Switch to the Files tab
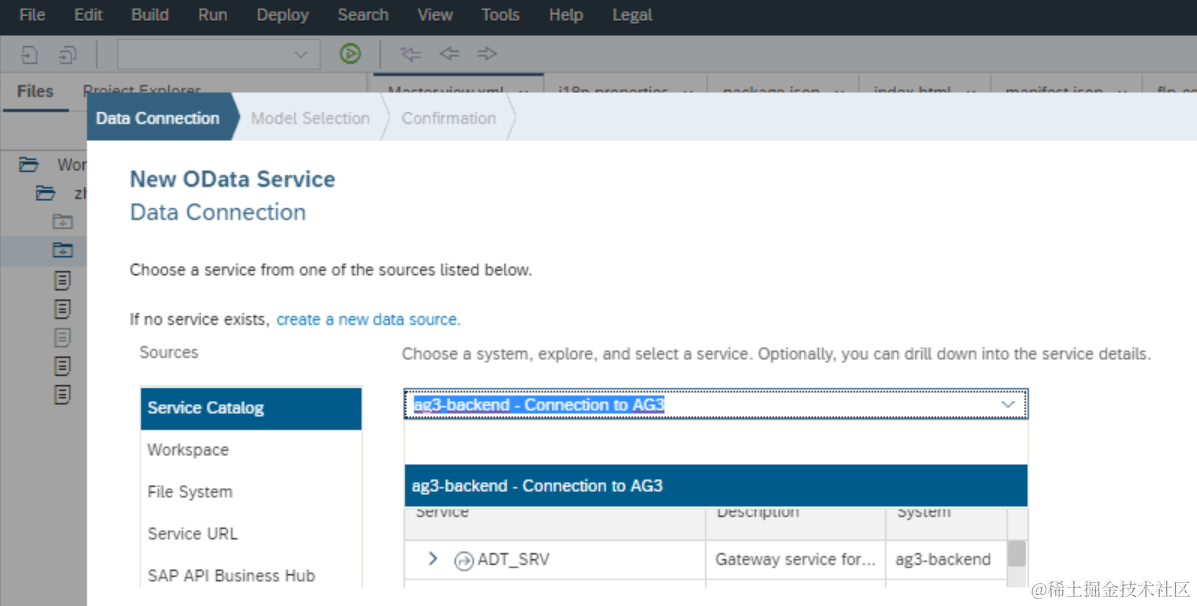Image resolution: width=1197 pixels, height=606 pixels. pos(35,92)
